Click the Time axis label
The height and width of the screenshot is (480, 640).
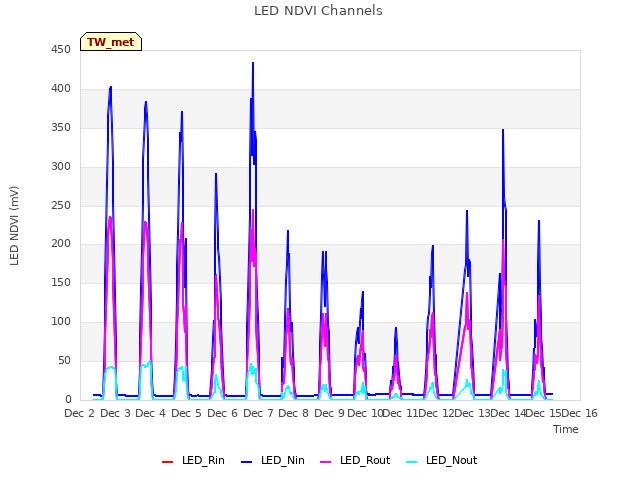[x=566, y=429]
